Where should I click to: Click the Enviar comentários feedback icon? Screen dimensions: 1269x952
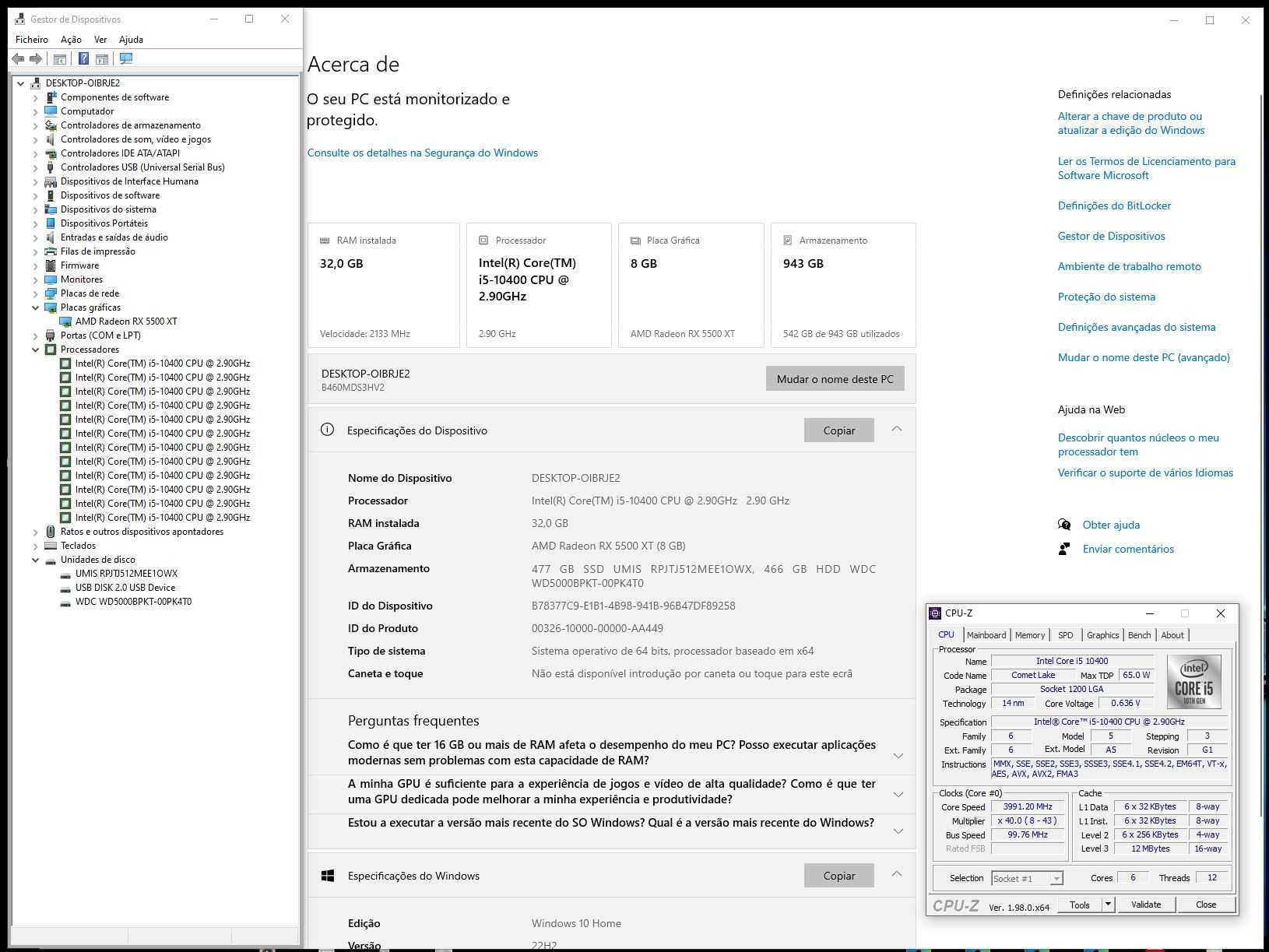(x=1064, y=549)
